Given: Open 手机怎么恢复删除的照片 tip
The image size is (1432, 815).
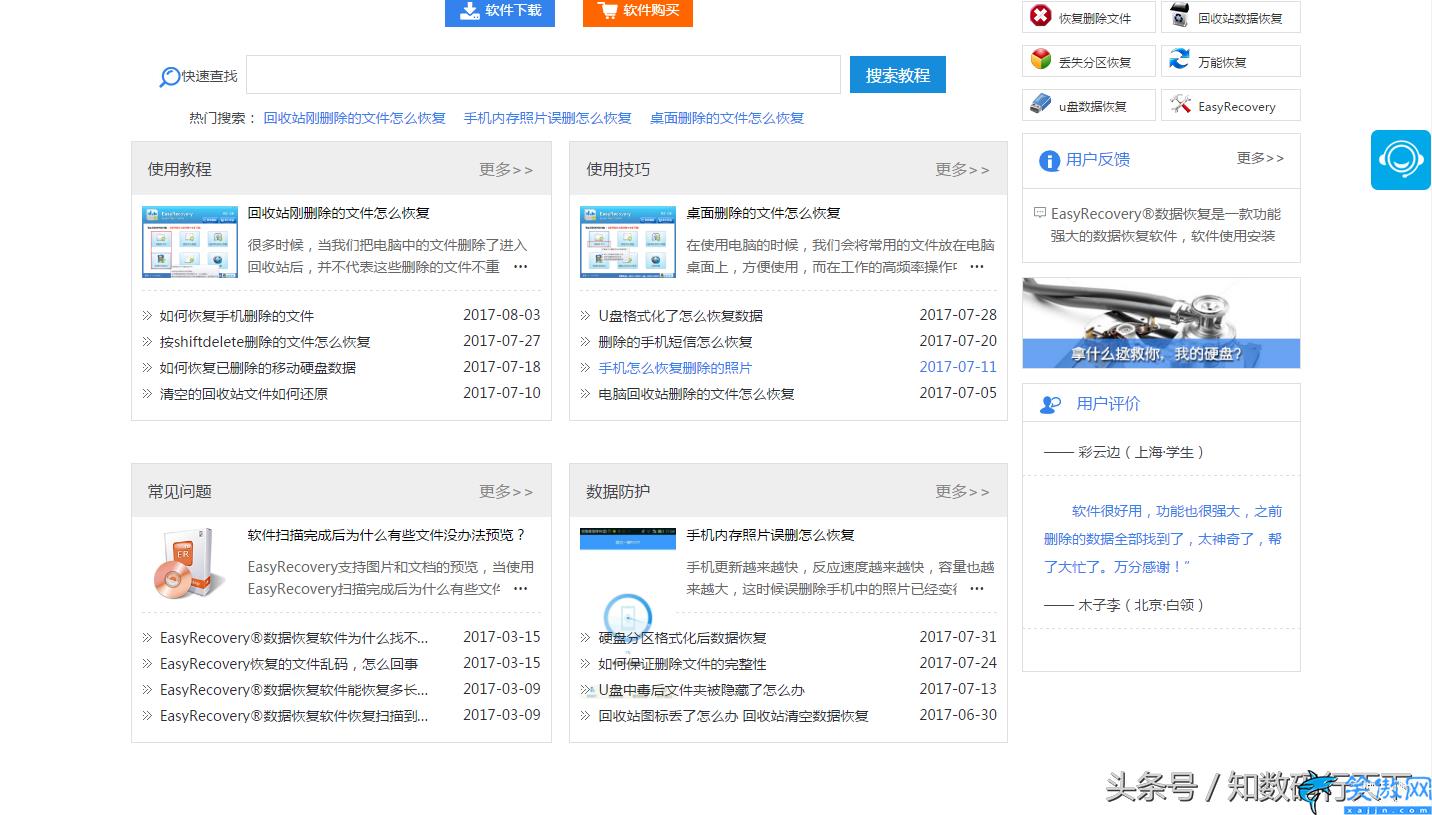Looking at the screenshot, I should [675, 368].
